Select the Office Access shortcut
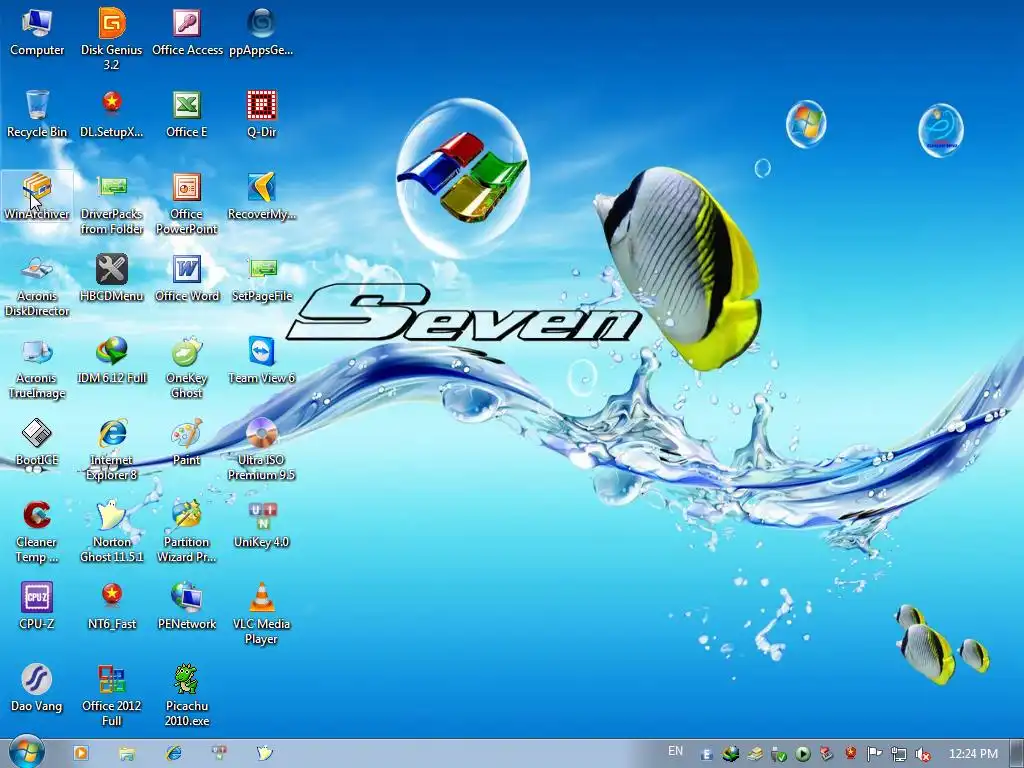 click(187, 31)
